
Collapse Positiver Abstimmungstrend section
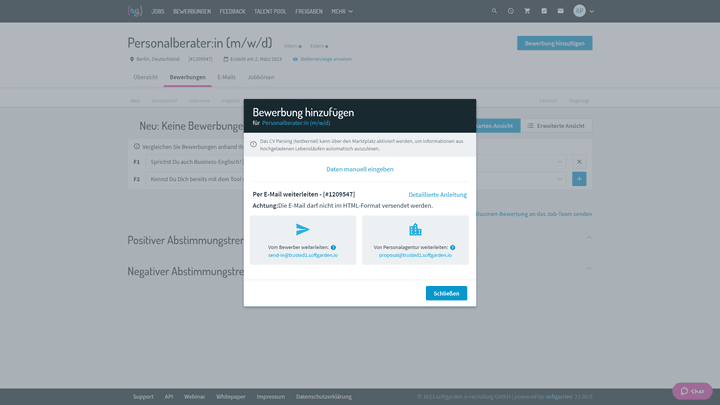click(x=589, y=237)
